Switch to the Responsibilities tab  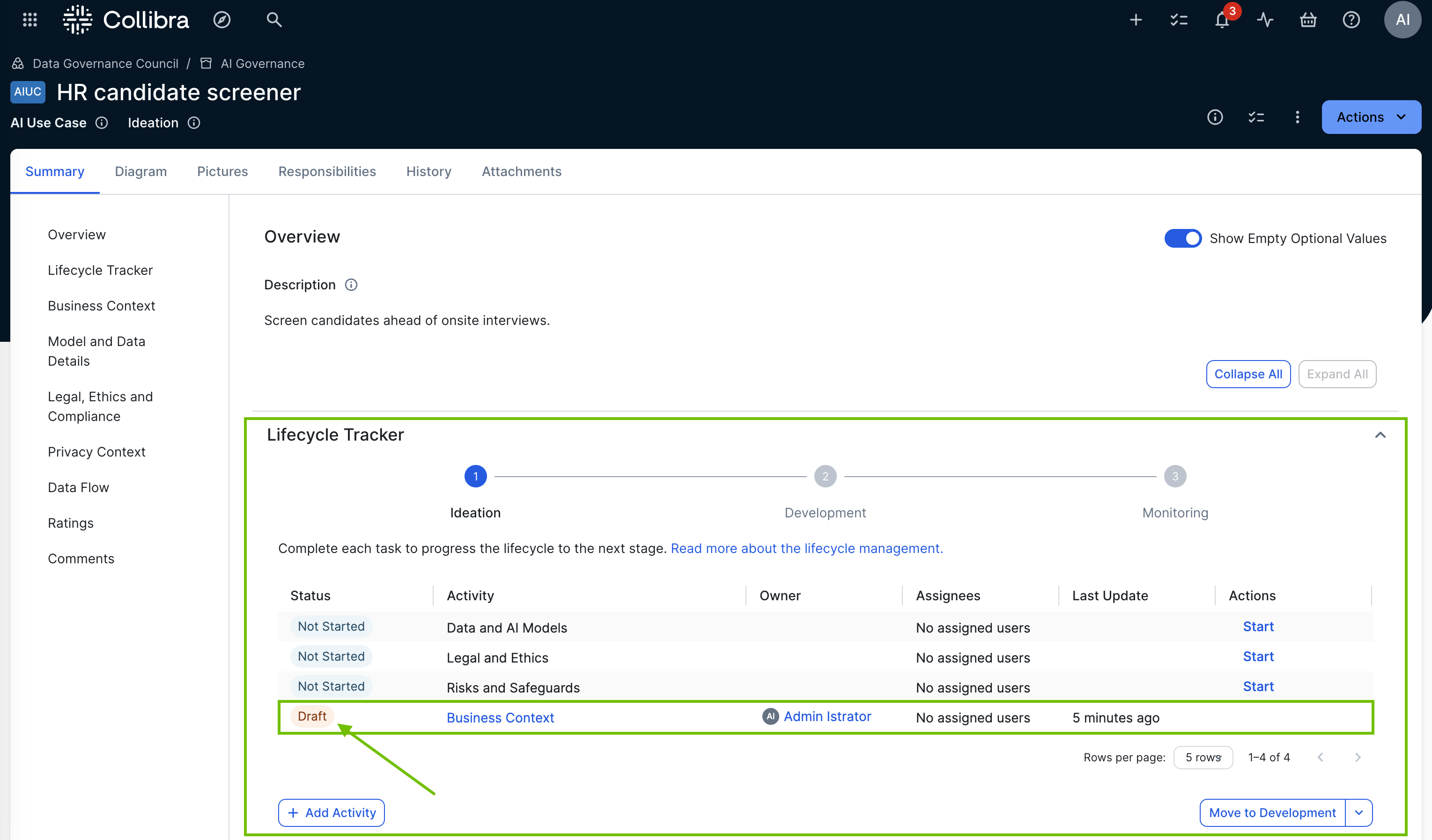pos(327,172)
